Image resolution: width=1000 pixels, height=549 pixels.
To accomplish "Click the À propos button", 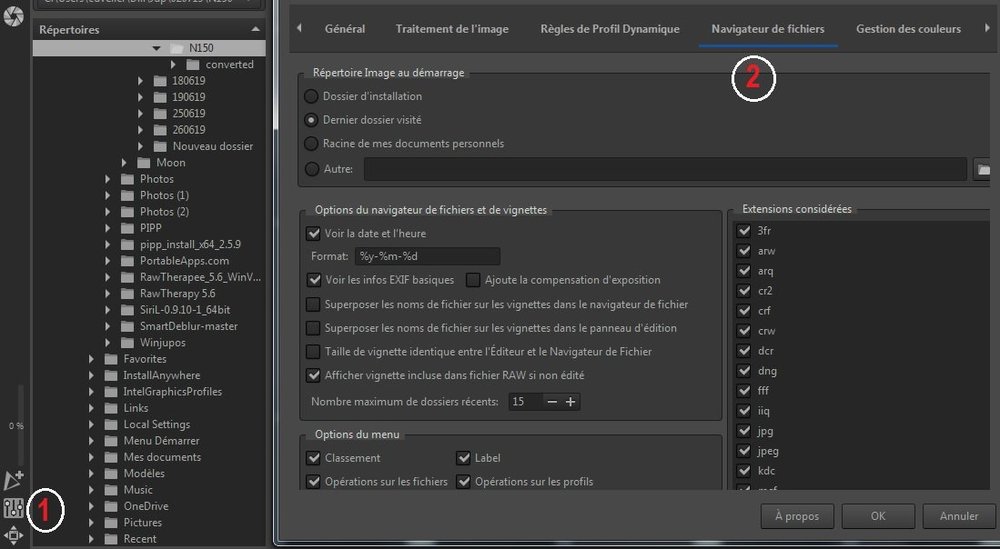I will point(797,516).
